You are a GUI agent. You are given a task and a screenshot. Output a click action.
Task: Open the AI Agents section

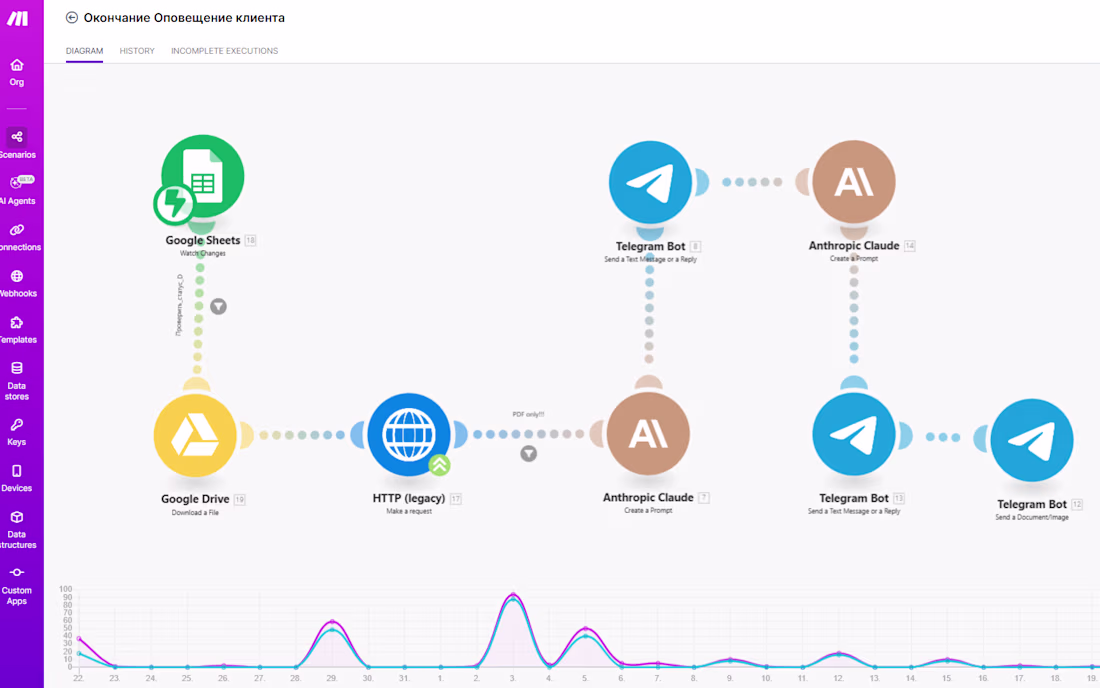tap(17, 190)
